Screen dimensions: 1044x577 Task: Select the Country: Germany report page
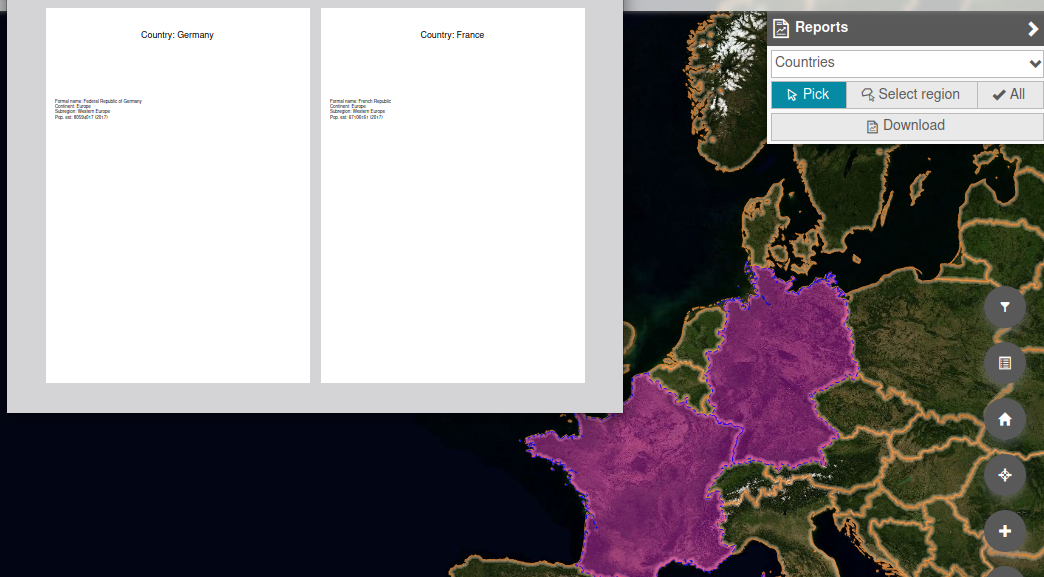[177, 195]
